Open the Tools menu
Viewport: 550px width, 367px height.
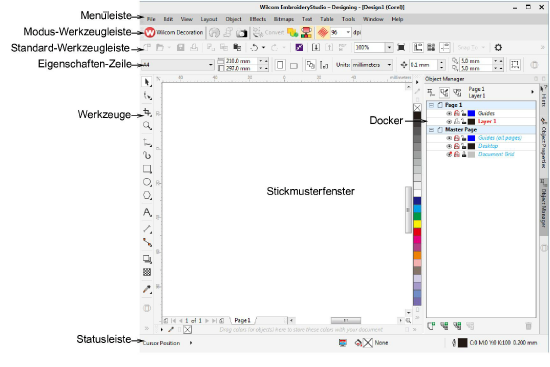point(348,19)
